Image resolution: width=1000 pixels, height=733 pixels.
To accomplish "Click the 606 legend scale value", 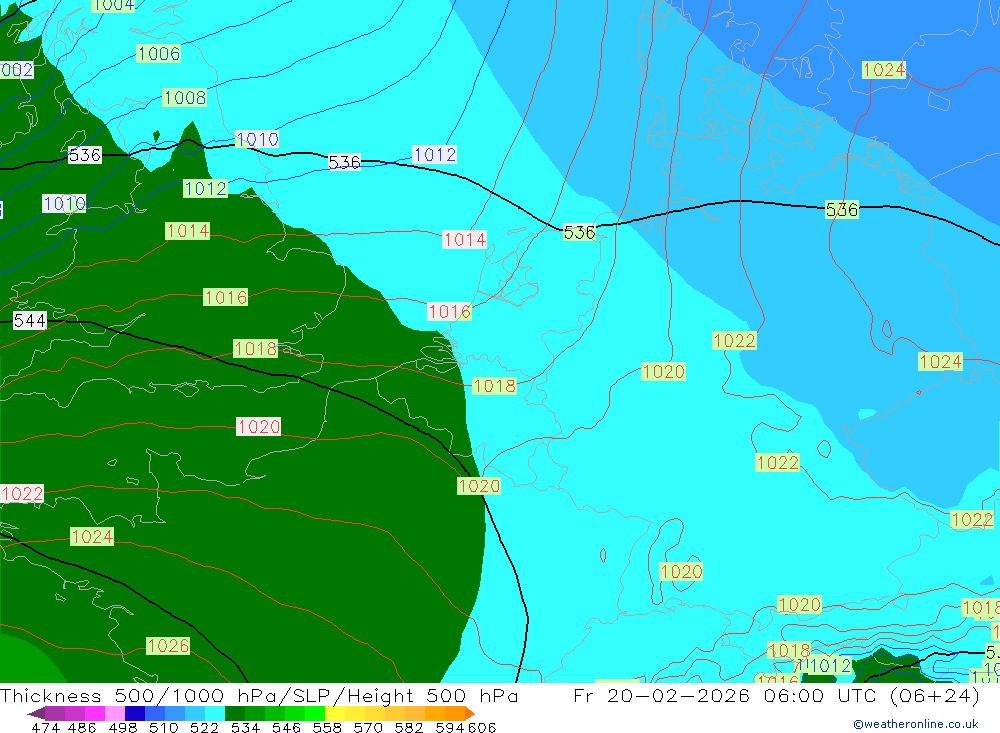I will tap(482, 727).
